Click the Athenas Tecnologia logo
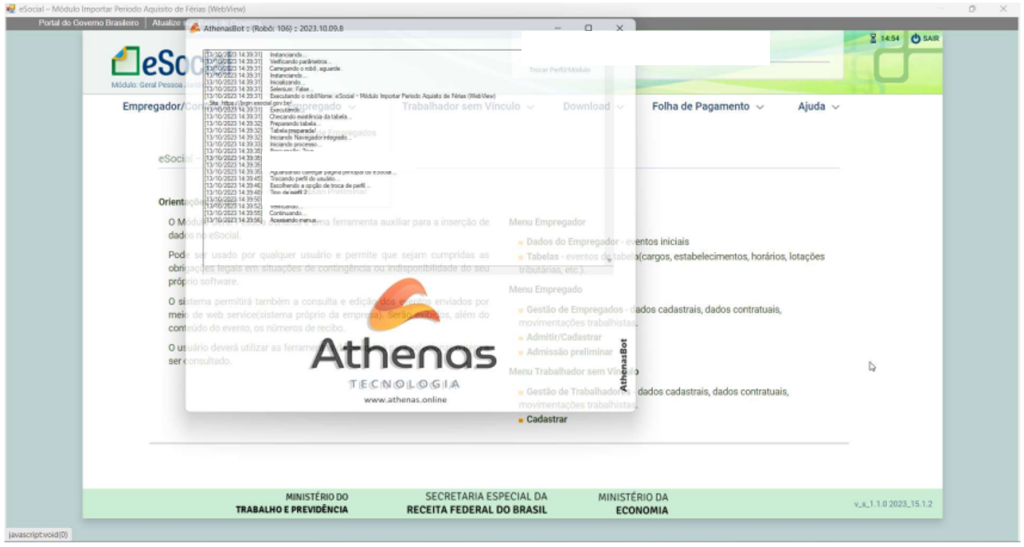The image size is (1024, 547). click(404, 334)
